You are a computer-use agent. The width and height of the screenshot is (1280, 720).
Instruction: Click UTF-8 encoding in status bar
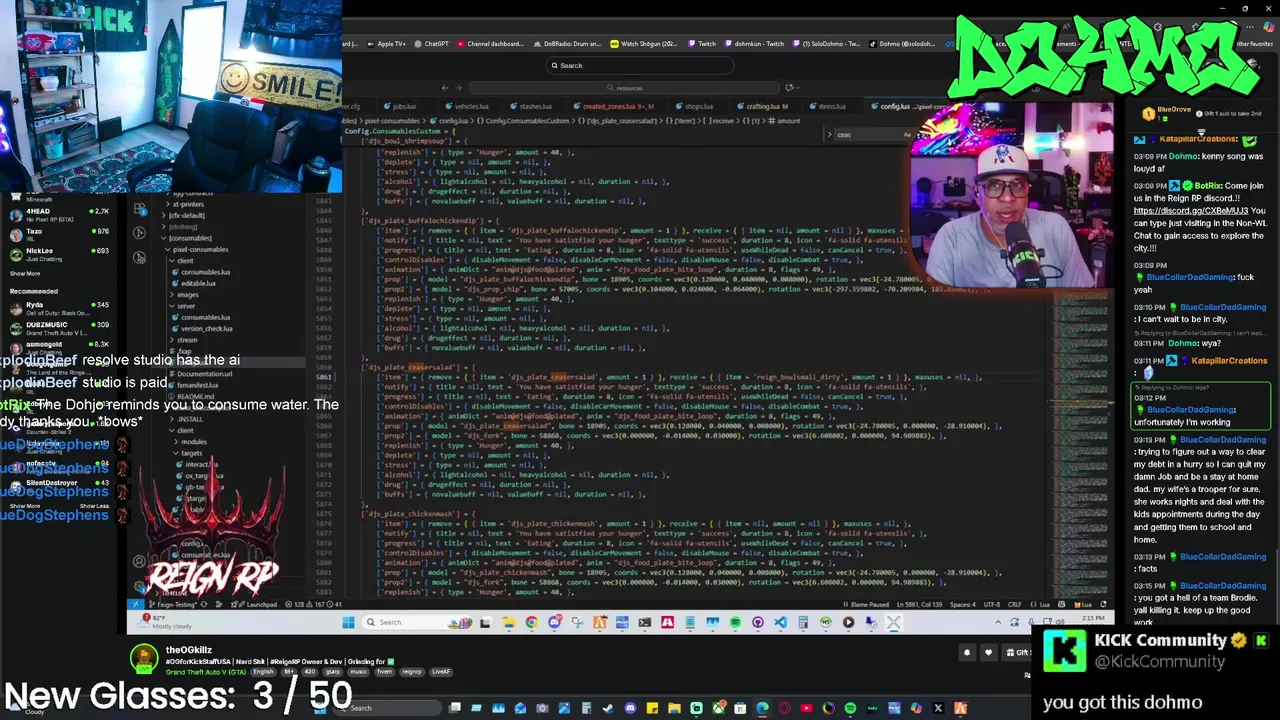coord(992,604)
